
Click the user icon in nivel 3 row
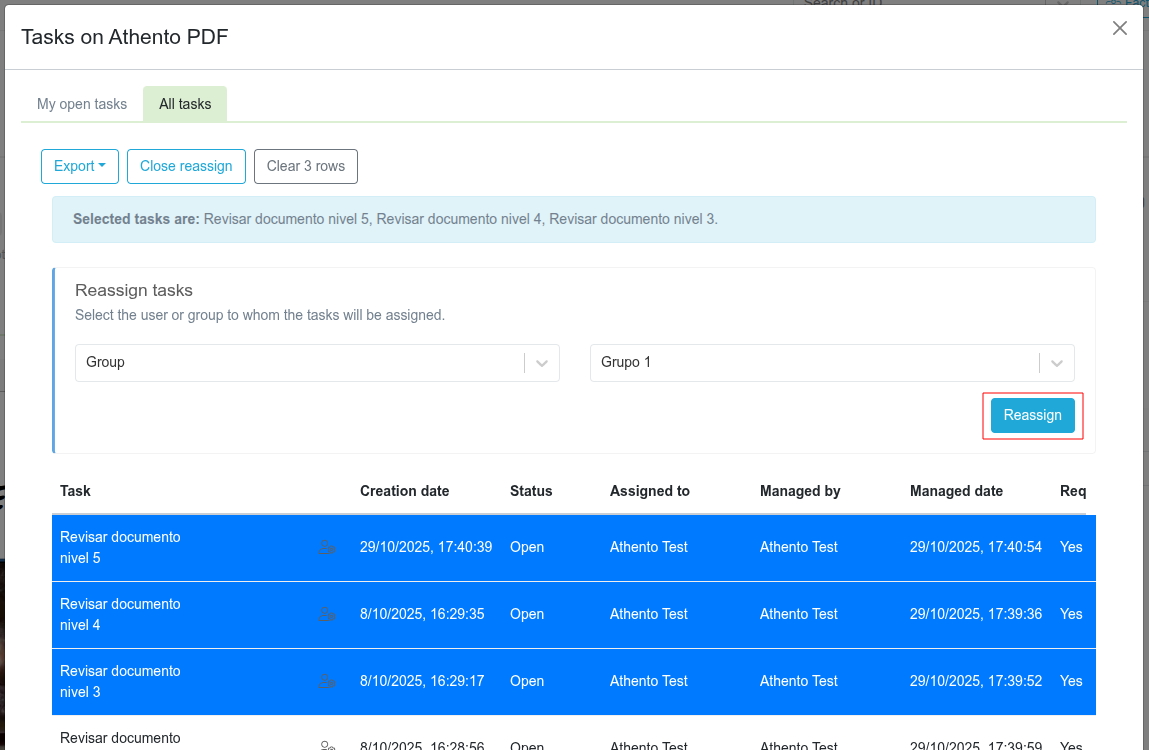click(x=327, y=681)
